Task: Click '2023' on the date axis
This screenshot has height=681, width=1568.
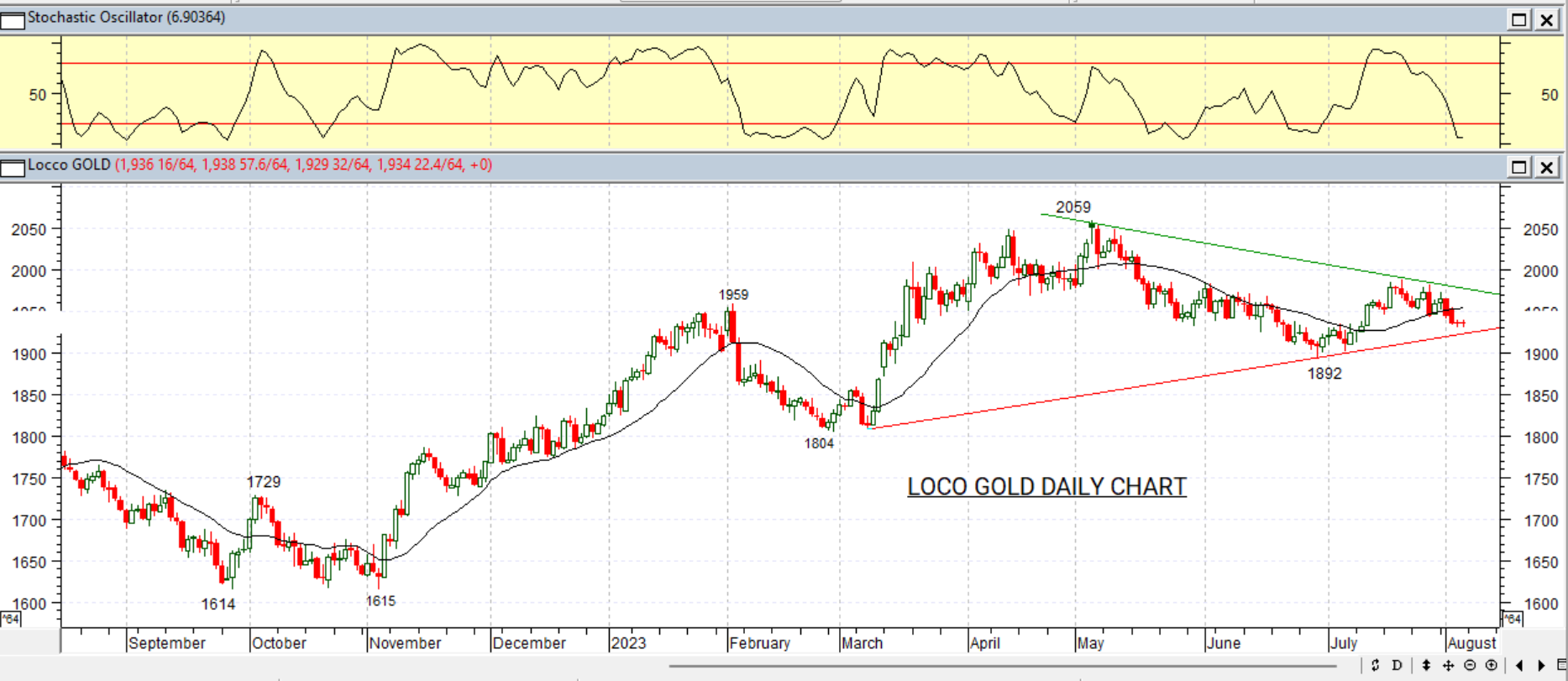Action: [628, 643]
